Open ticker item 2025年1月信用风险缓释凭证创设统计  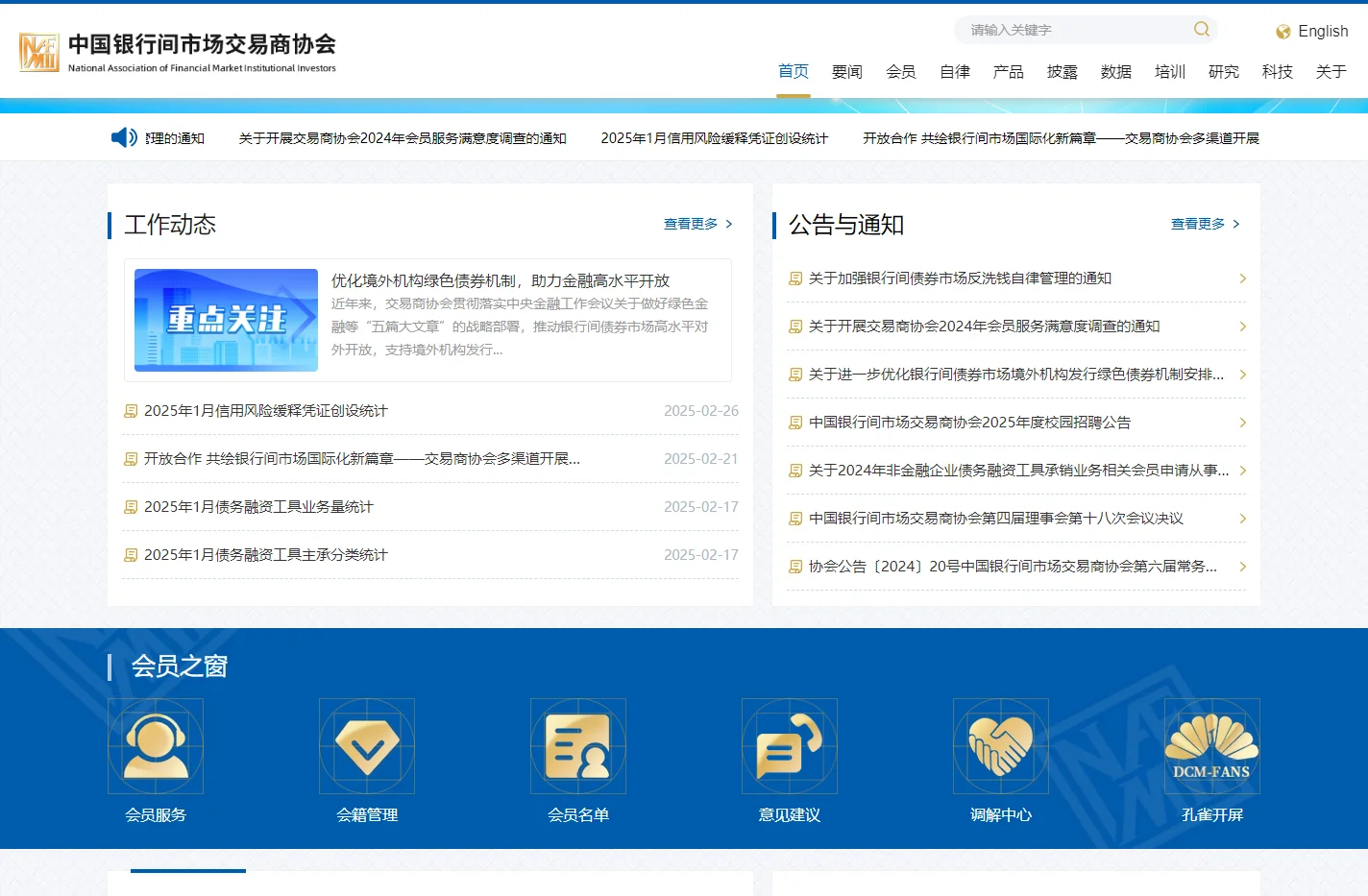pyautogui.click(x=715, y=138)
